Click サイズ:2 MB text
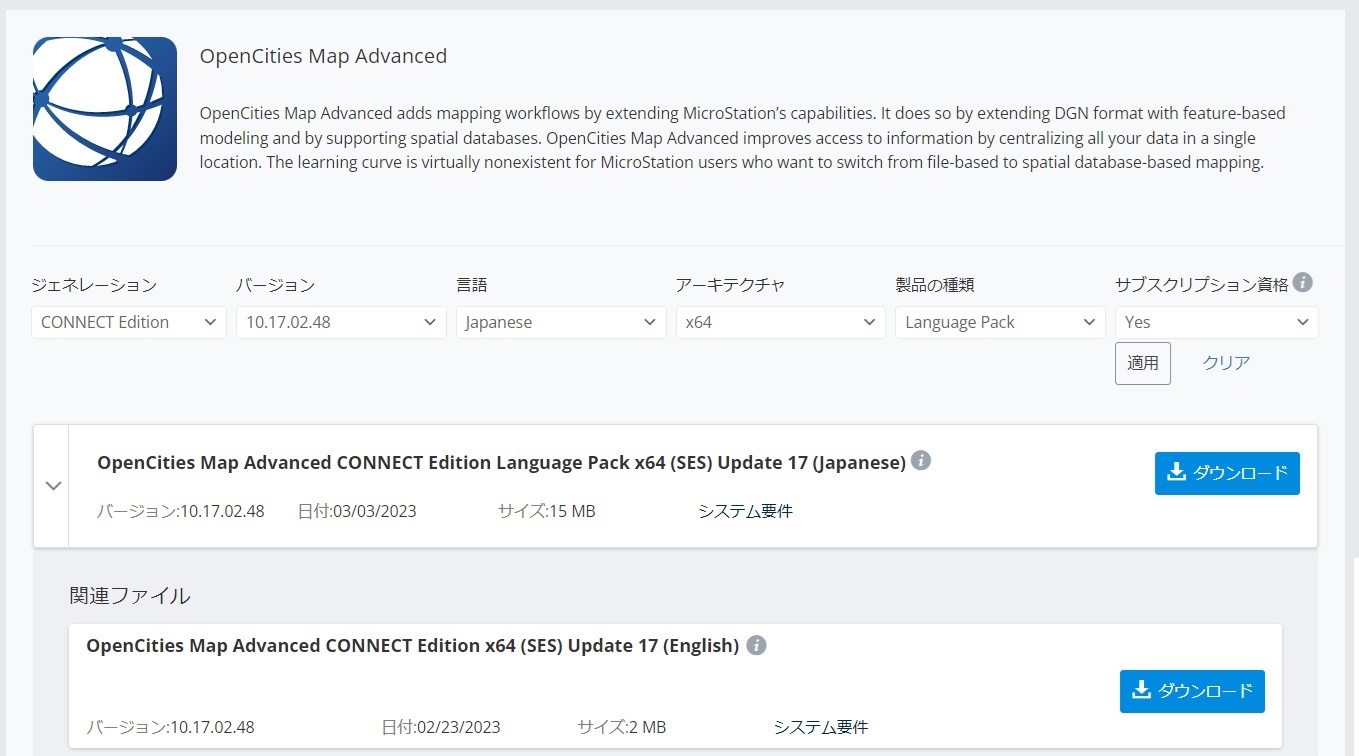The width and height of the screenshot is (1359, 756). click(x=622, y=727)
